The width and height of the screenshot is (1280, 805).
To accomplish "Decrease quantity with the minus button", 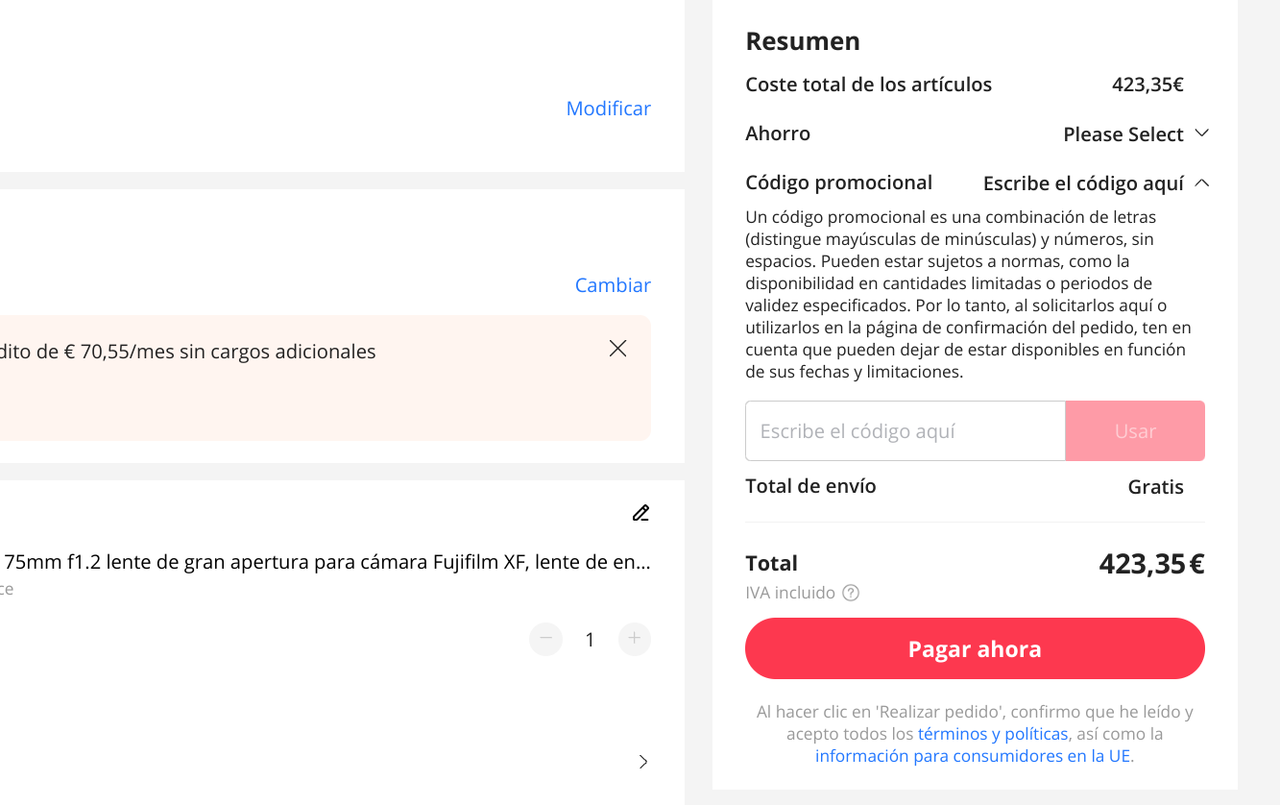I will click(546, 639).
